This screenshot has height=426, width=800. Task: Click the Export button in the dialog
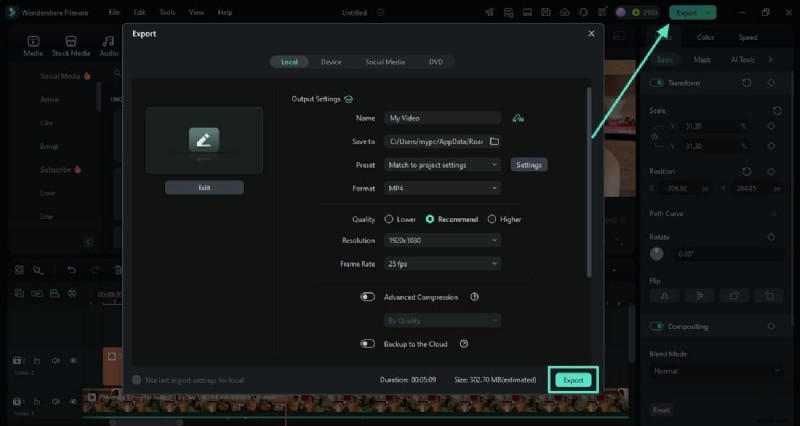[573, 380]
